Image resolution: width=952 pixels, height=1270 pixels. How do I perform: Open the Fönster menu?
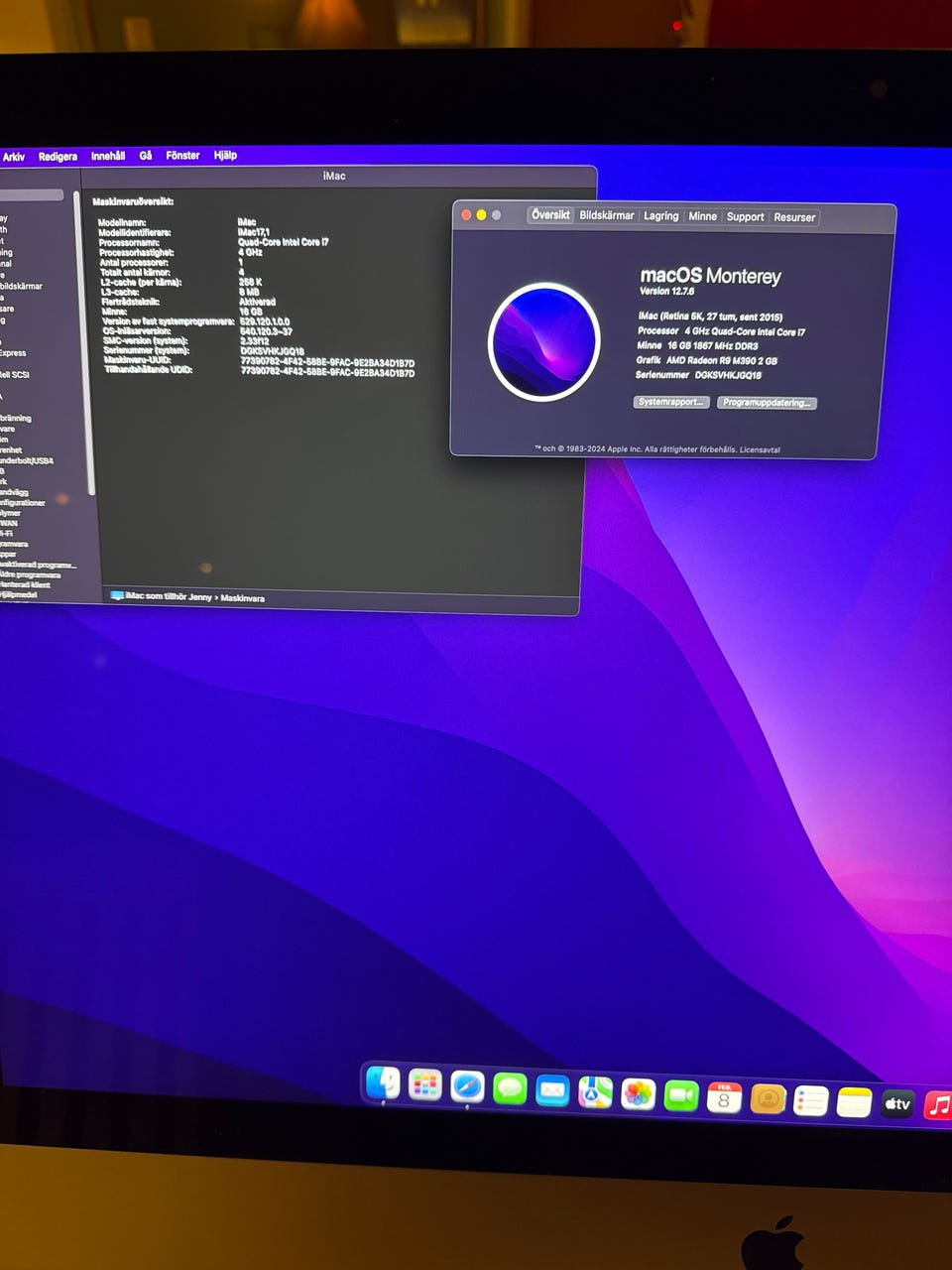[x=182, y=156]
